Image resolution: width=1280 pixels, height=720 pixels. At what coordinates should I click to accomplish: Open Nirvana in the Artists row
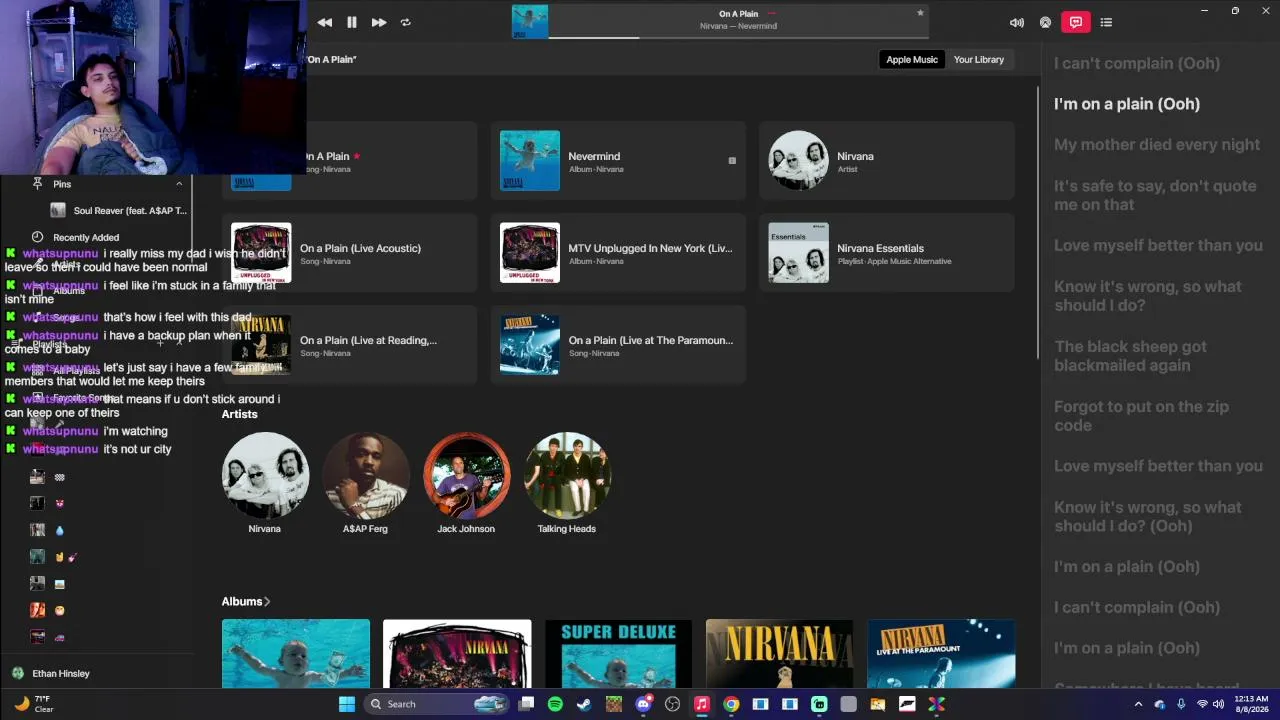point(265,484)
